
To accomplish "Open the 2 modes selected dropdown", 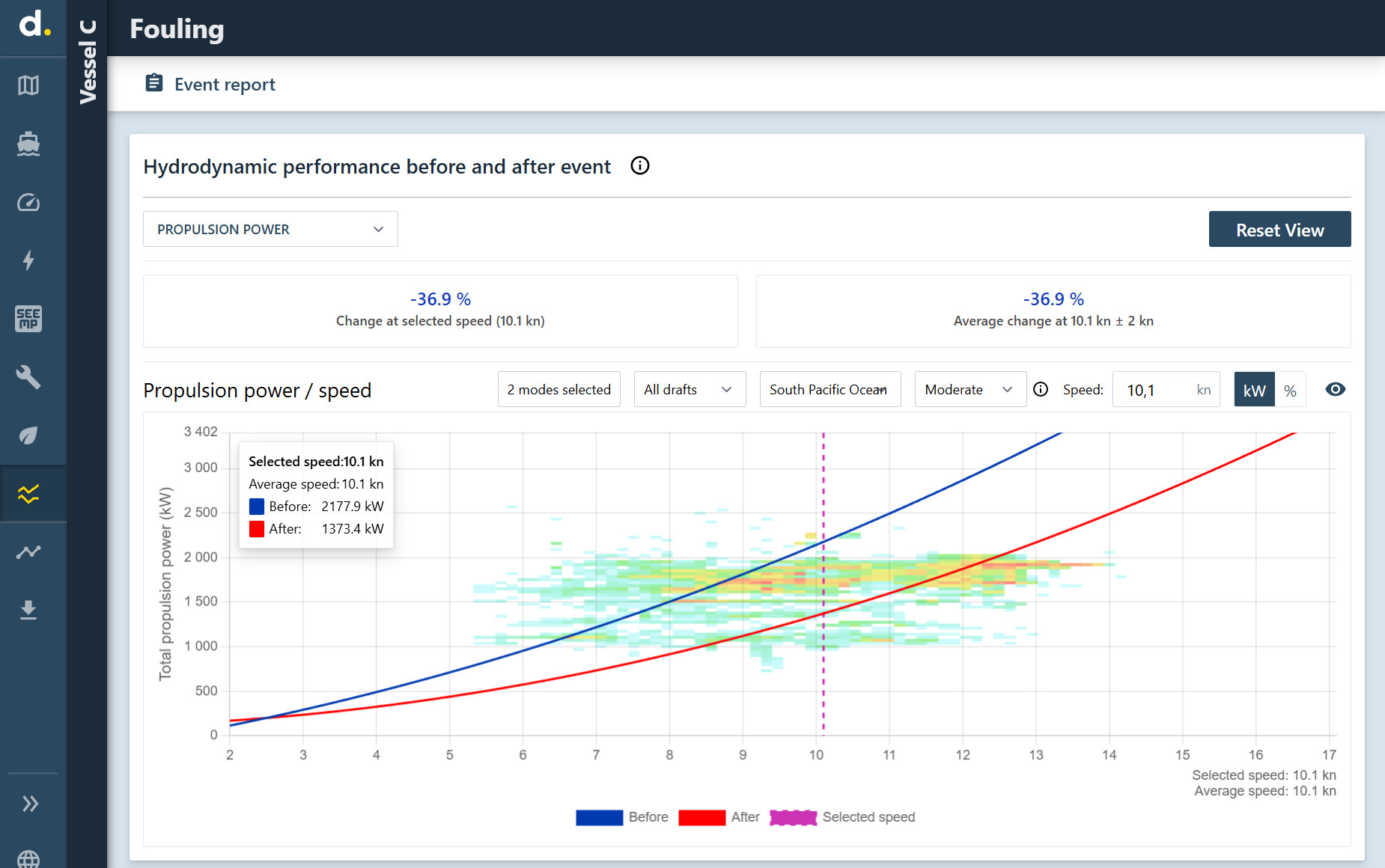I will click(x=559, y=389).
